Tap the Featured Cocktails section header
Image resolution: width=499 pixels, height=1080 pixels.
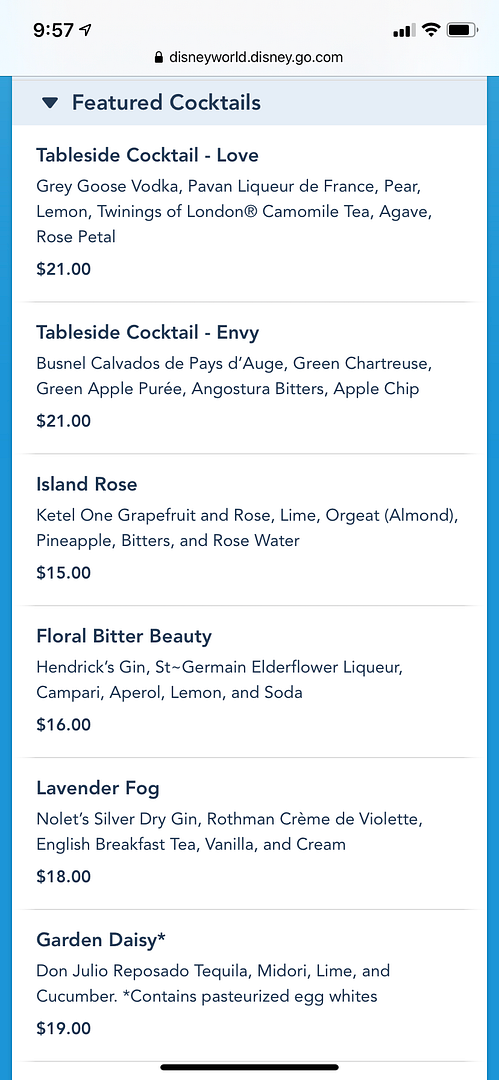pos(250,103)
